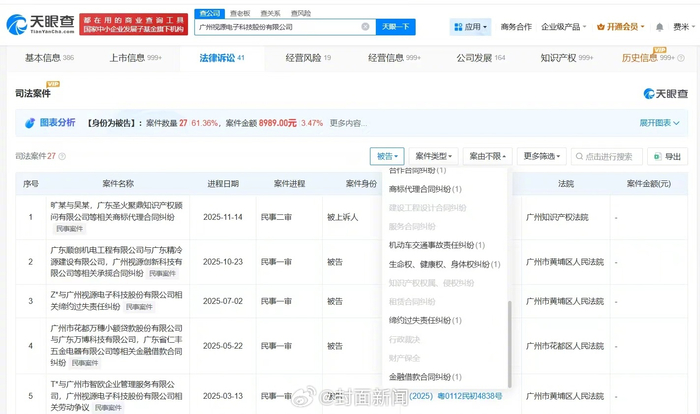700x414 pixels.
Task: Click the clear X in company search box
Action: coord(363,27)
